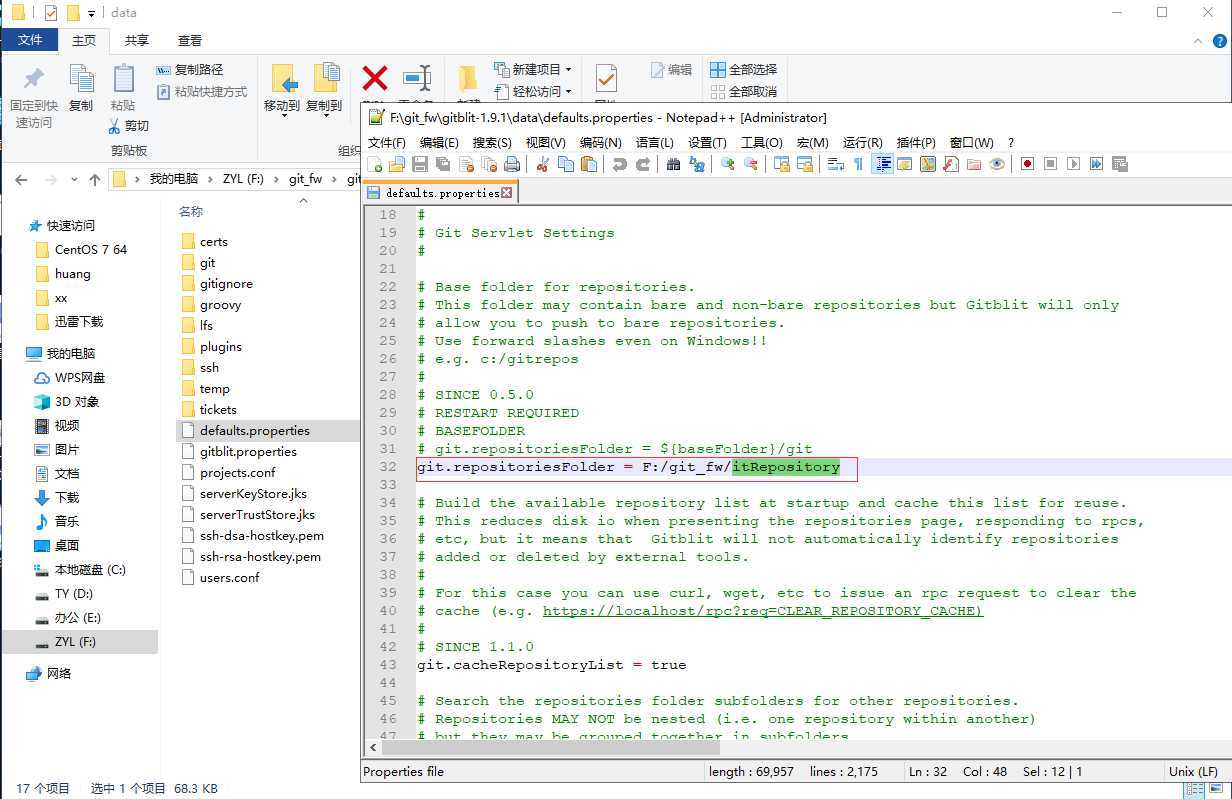Click the 全部选择 button in Explorer ribbon
The width and height of the screenshot is (1232, 799).
click(743, 70)
